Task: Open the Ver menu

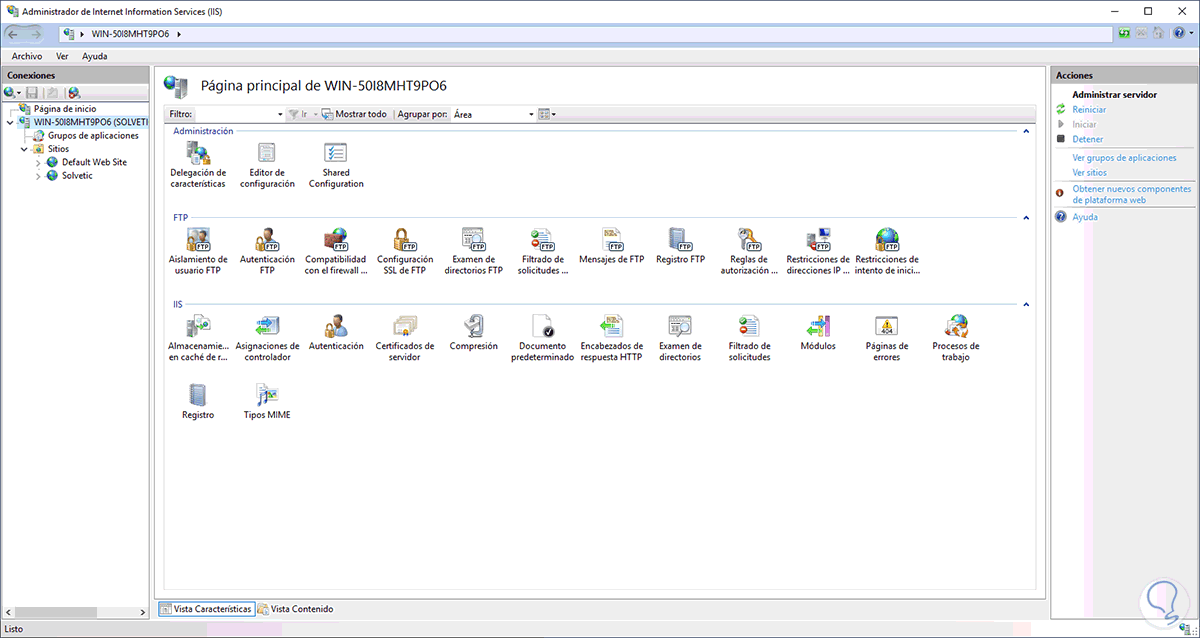Action: point(62,57)
